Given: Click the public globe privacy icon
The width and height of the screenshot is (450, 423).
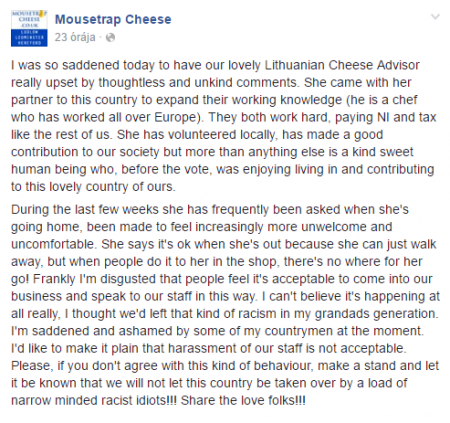Looking at the screenshot, I should click(x=110, y=37).
